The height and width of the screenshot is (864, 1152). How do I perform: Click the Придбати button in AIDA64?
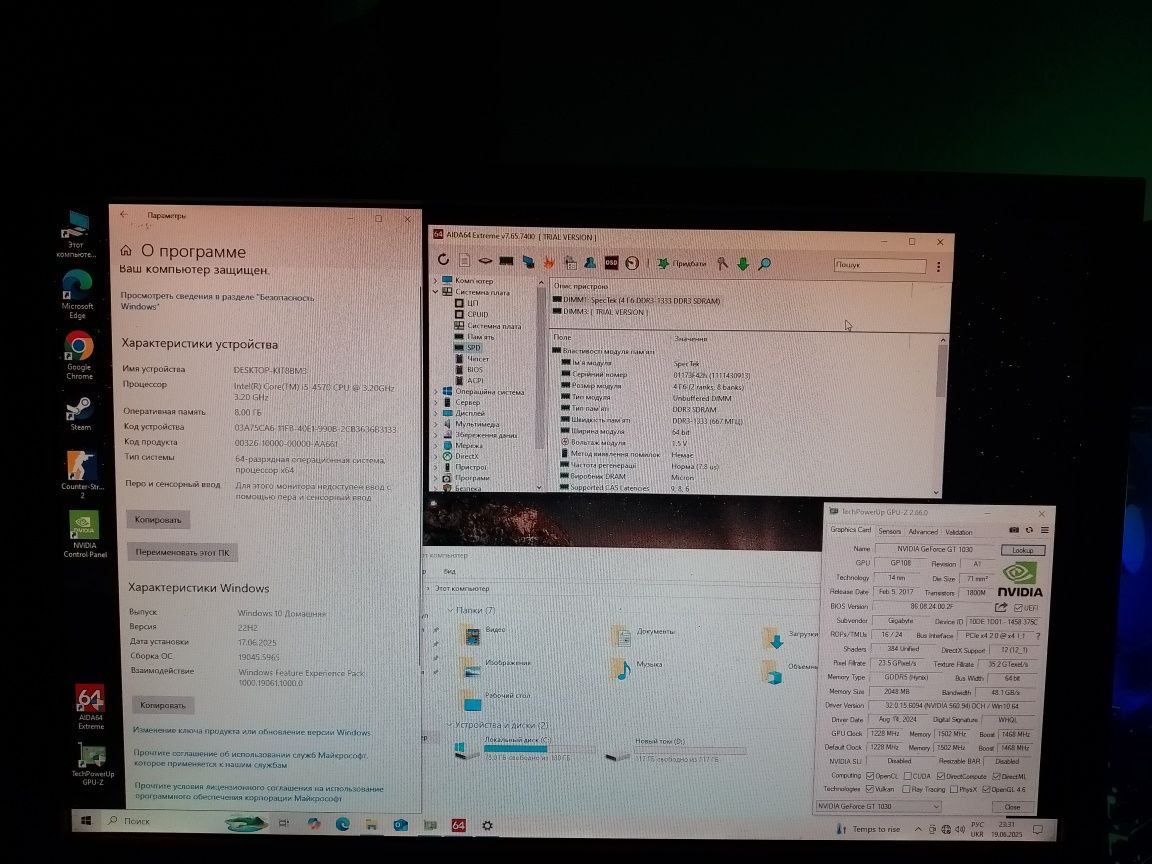(x=682, y=263)
